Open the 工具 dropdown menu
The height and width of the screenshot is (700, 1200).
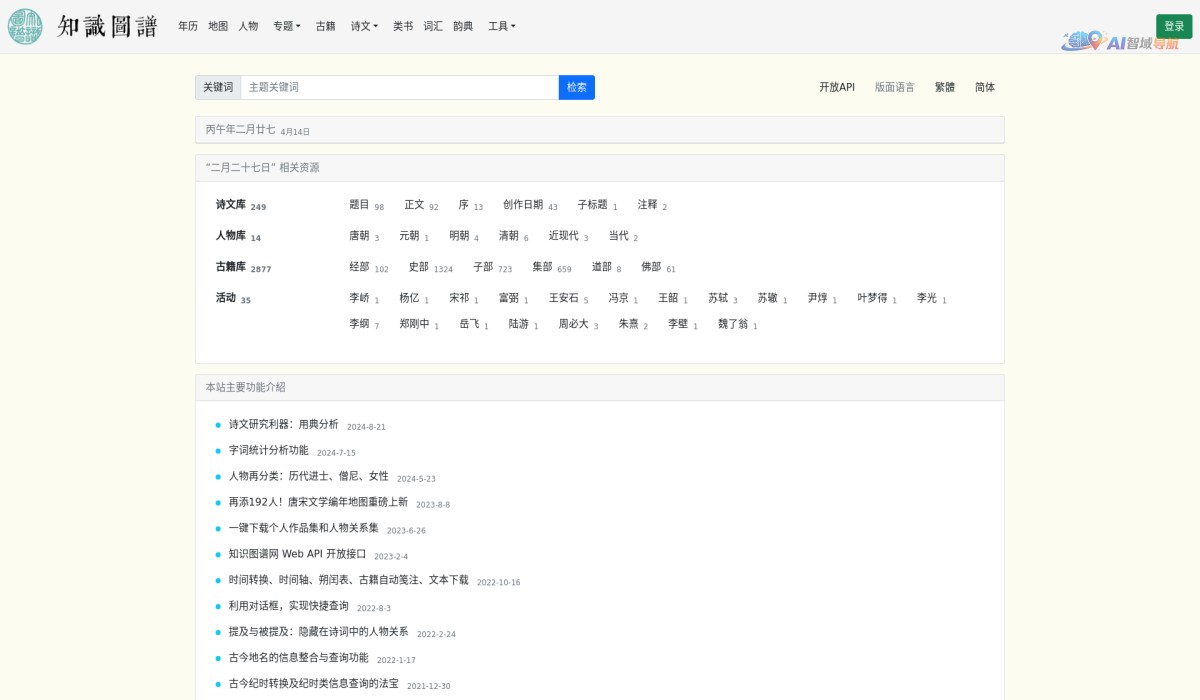[x=501, y=27]
